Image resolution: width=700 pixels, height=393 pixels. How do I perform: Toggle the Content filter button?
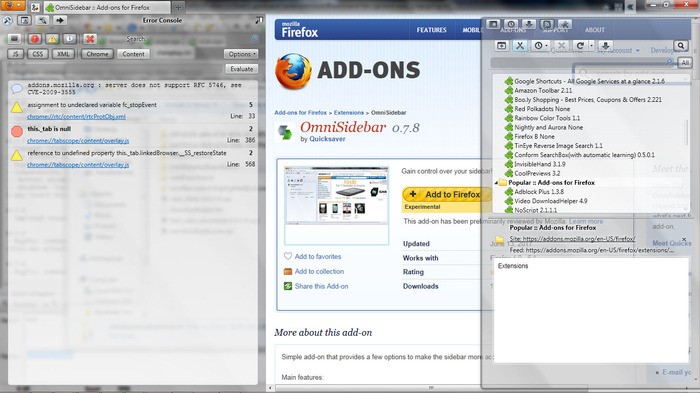pos(133,54)
